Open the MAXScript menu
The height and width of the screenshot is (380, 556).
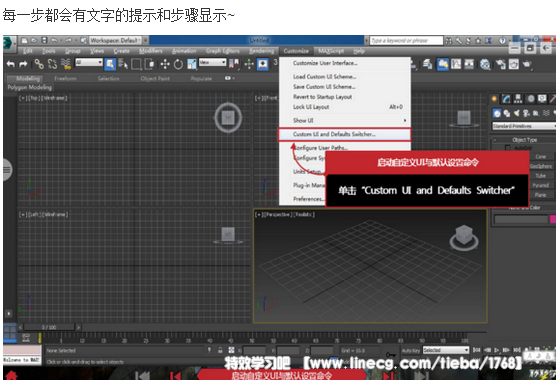pos(330,51)
